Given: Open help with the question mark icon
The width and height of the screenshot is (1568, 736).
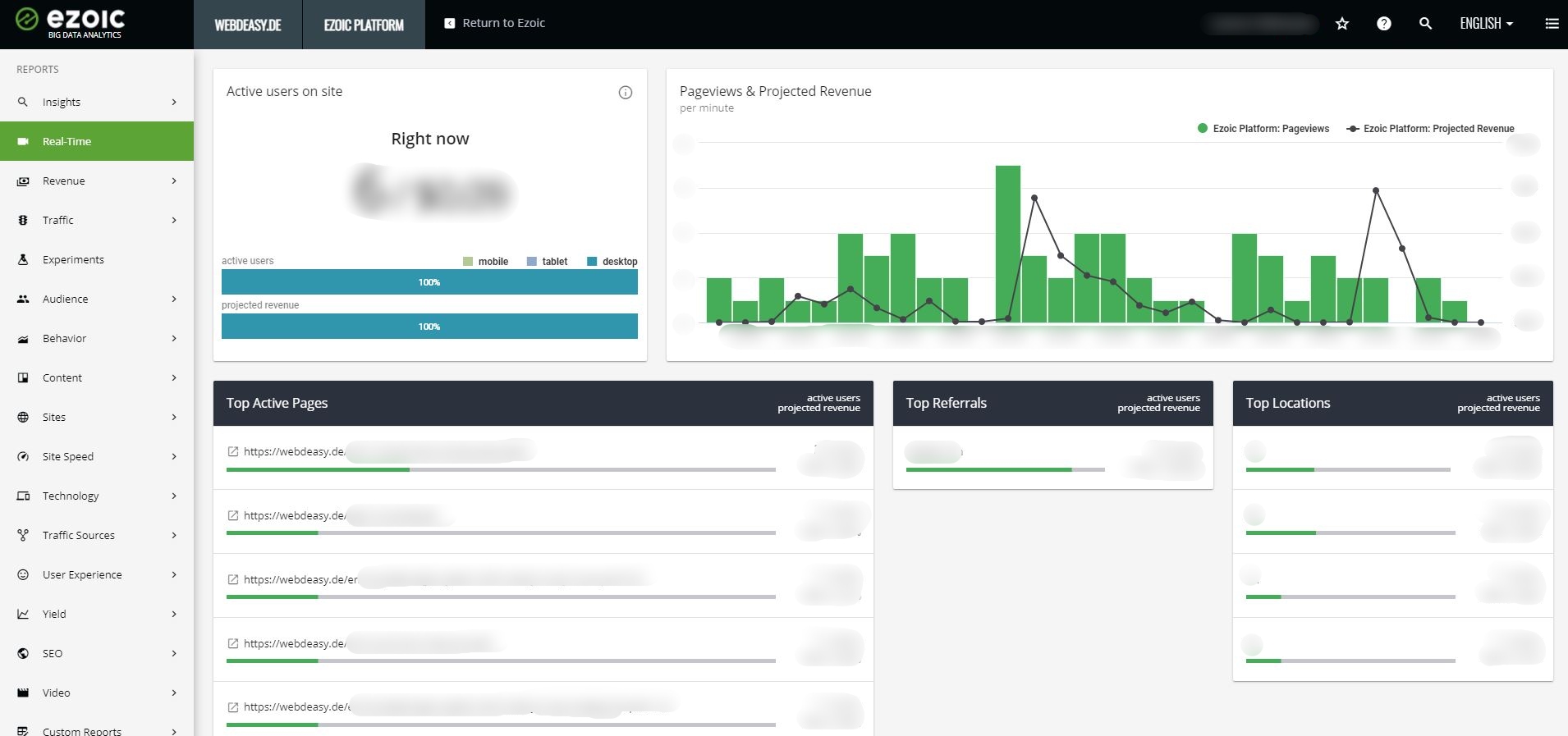Looking at the screenshot, I should tap(1384, 24).
